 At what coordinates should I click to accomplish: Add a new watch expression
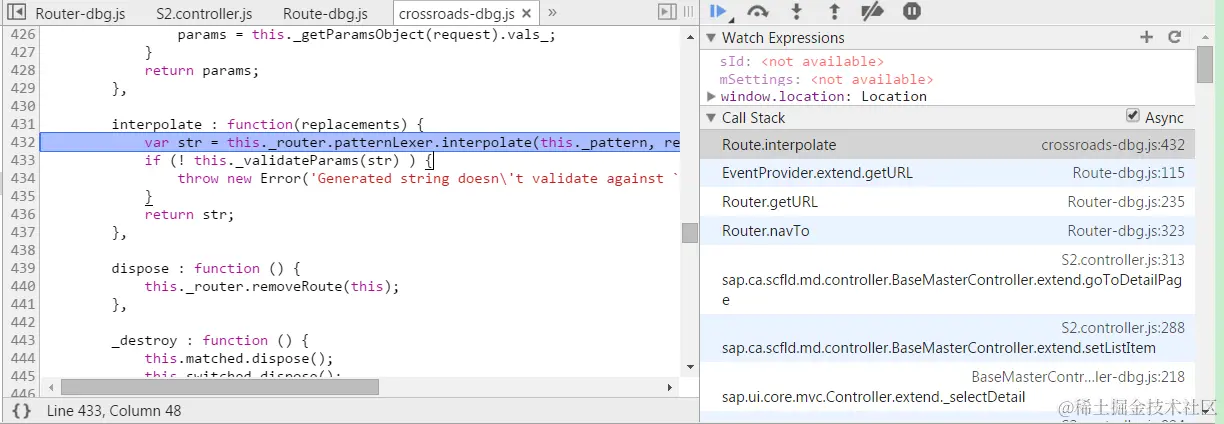[1147, 37]
